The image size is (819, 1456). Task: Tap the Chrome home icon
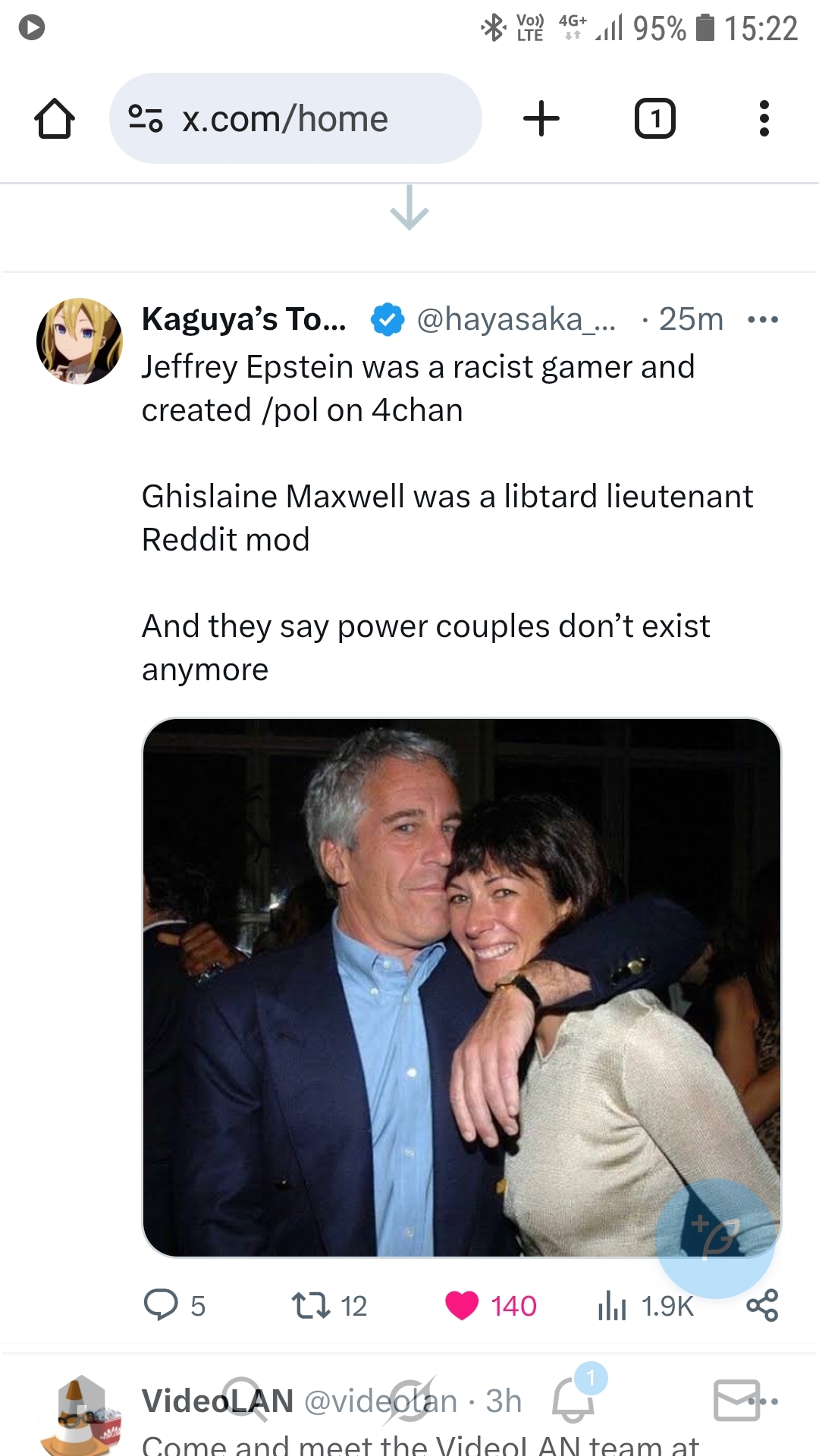tap(55, 119)
